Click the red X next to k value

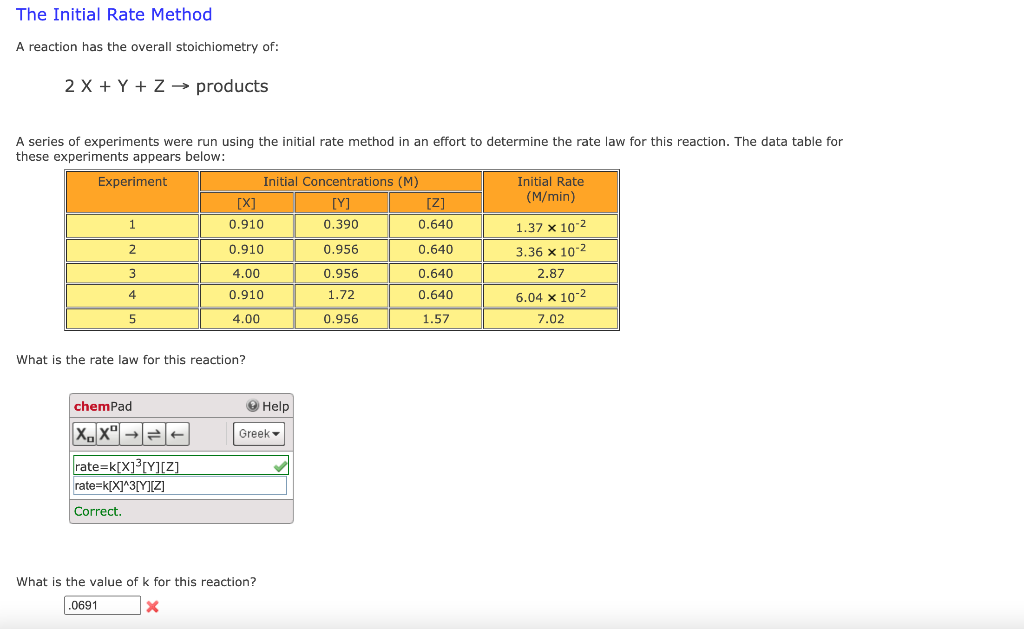tap(152, 606)
